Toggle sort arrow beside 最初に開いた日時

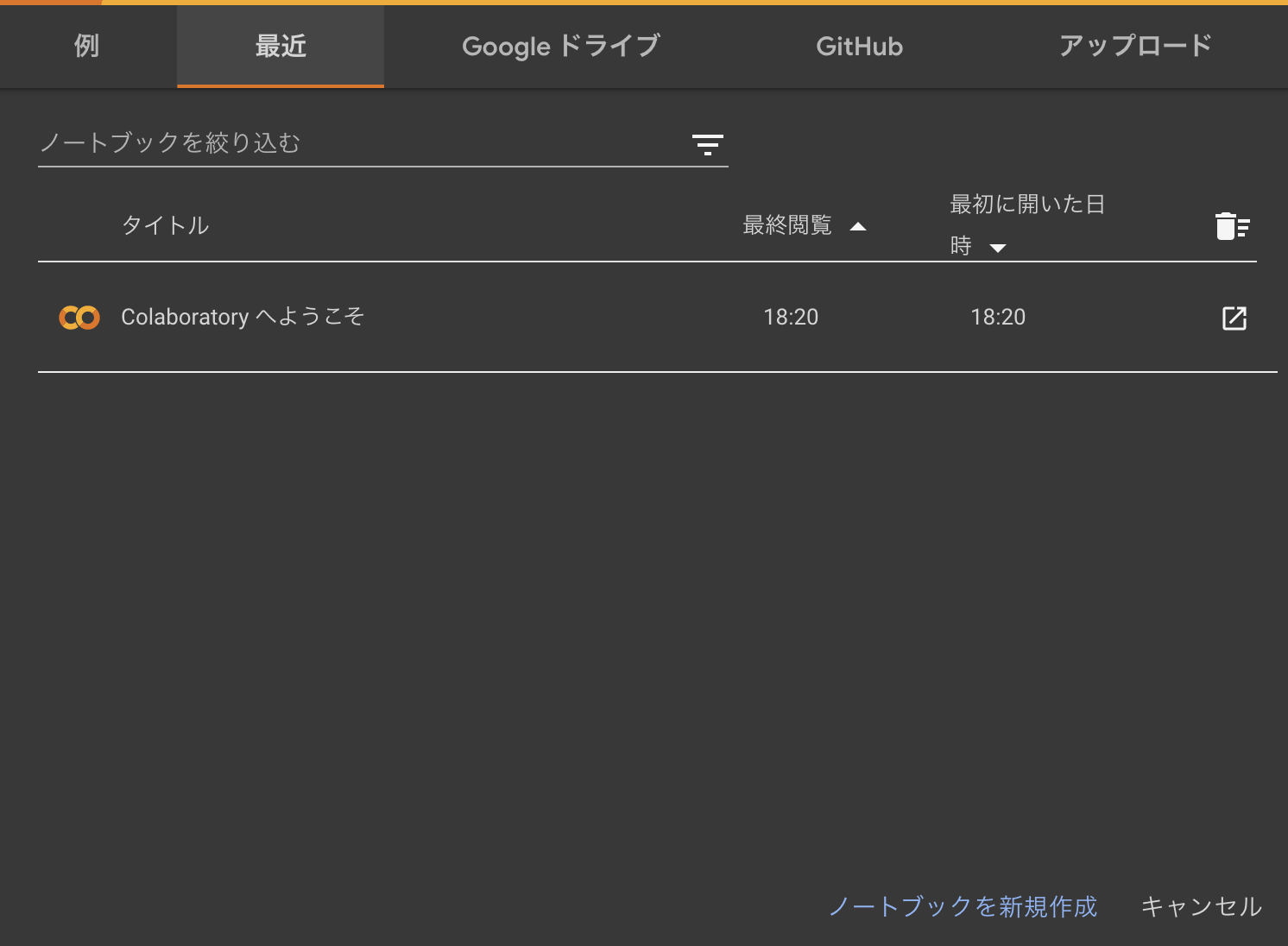click(x=998, y=249)
